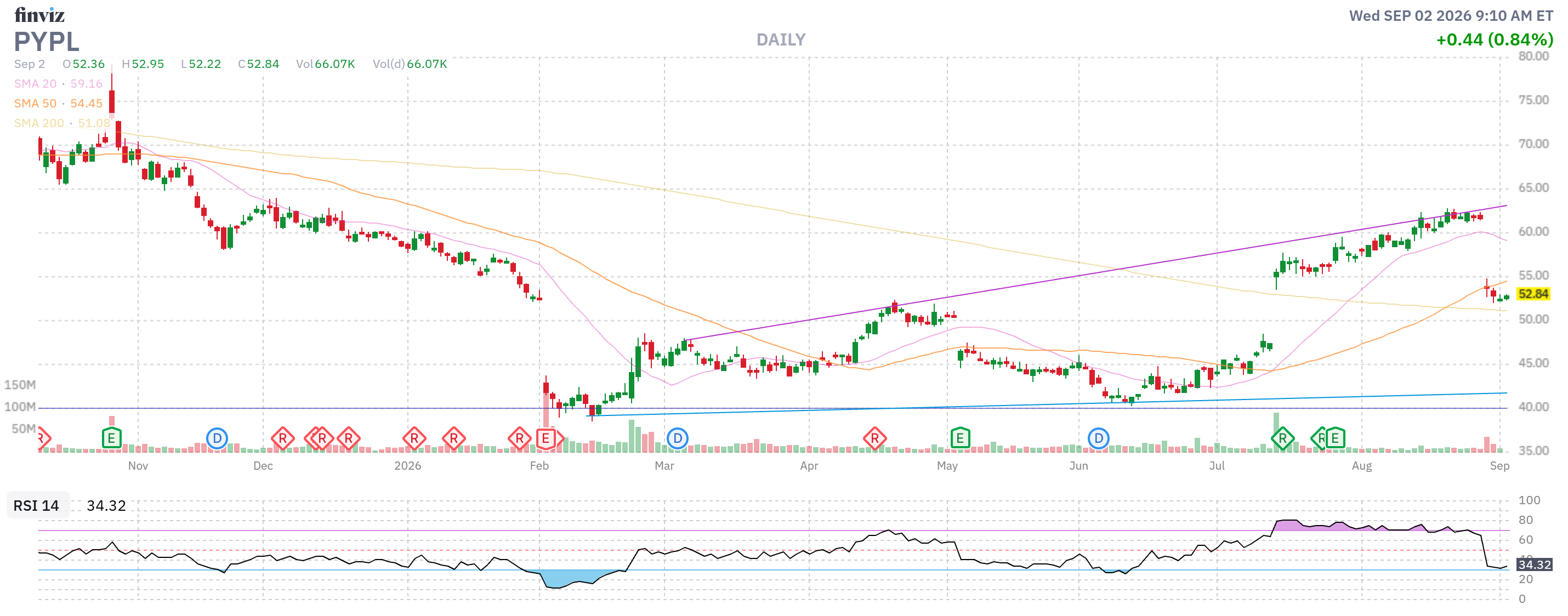Click the yellow 52.84 current price tag
Image resolution: width=1568 pixels, height=616 pixels.
(x=1533, y=294)
